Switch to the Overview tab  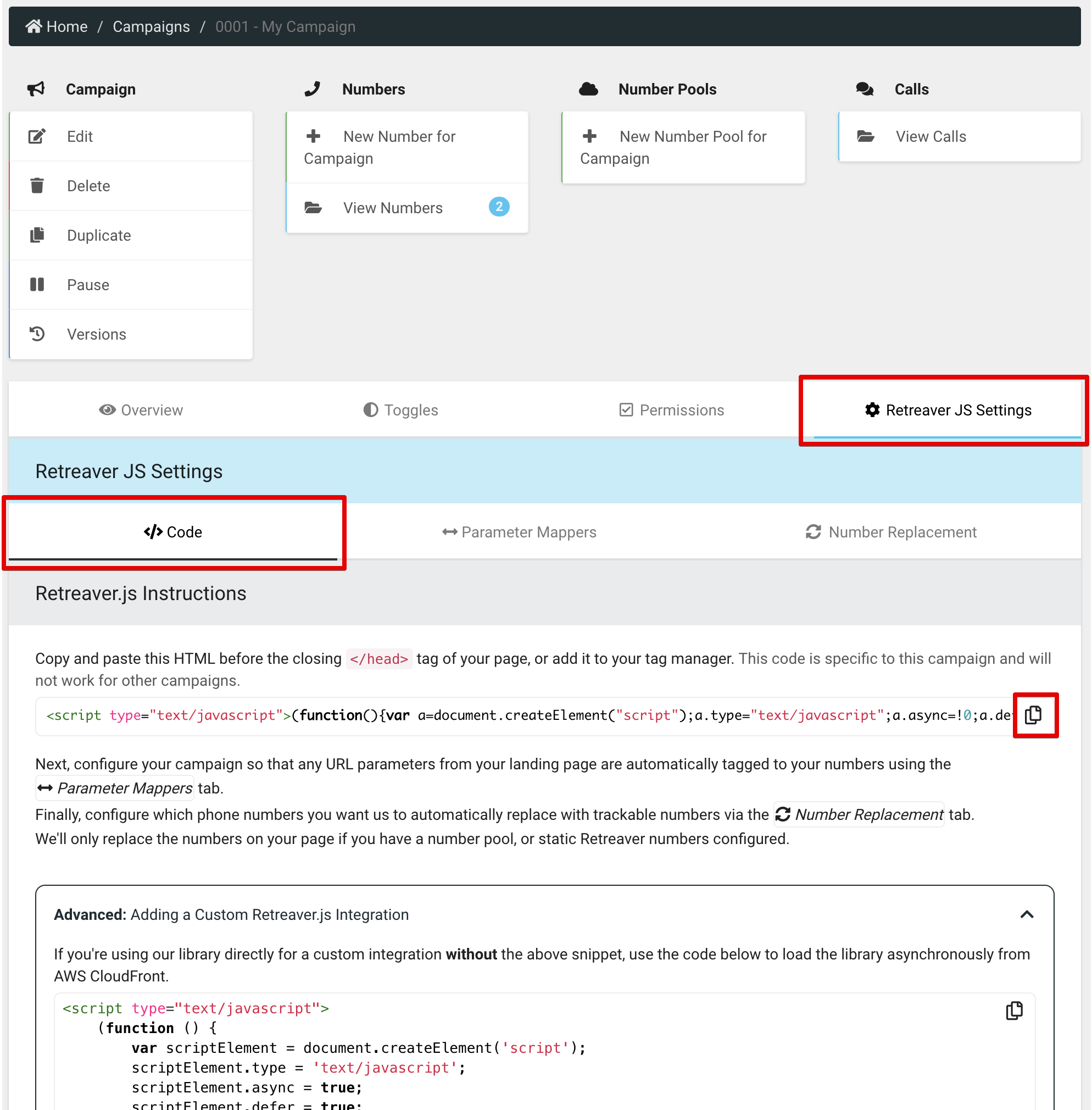pos(141,410)
